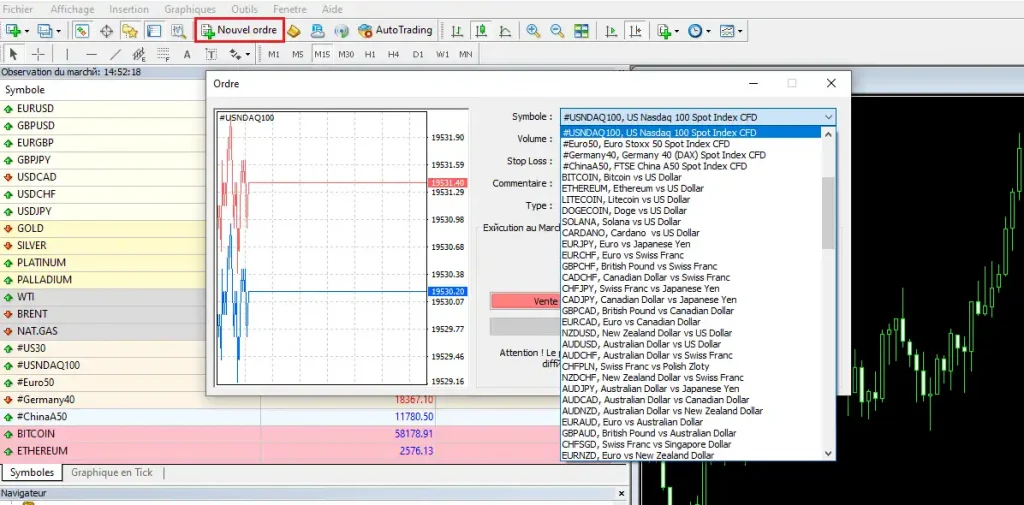
Task: Toggle the D1 timeframe
Action: (x=418, y=54)
